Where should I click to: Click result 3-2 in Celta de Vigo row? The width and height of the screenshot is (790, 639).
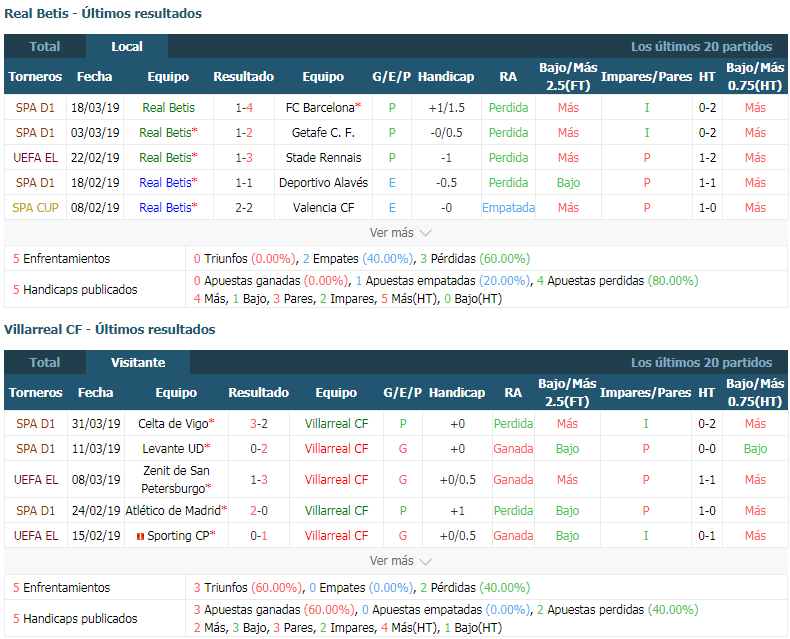pyautogui.click(x=258, y=424)
